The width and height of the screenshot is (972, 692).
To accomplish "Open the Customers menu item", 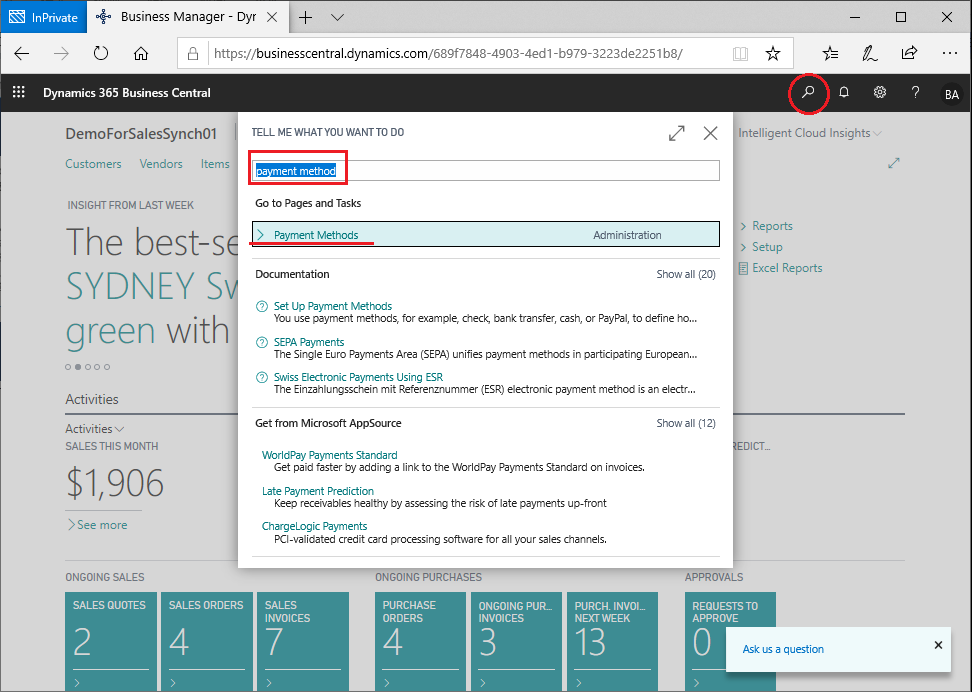I will 93,164.
